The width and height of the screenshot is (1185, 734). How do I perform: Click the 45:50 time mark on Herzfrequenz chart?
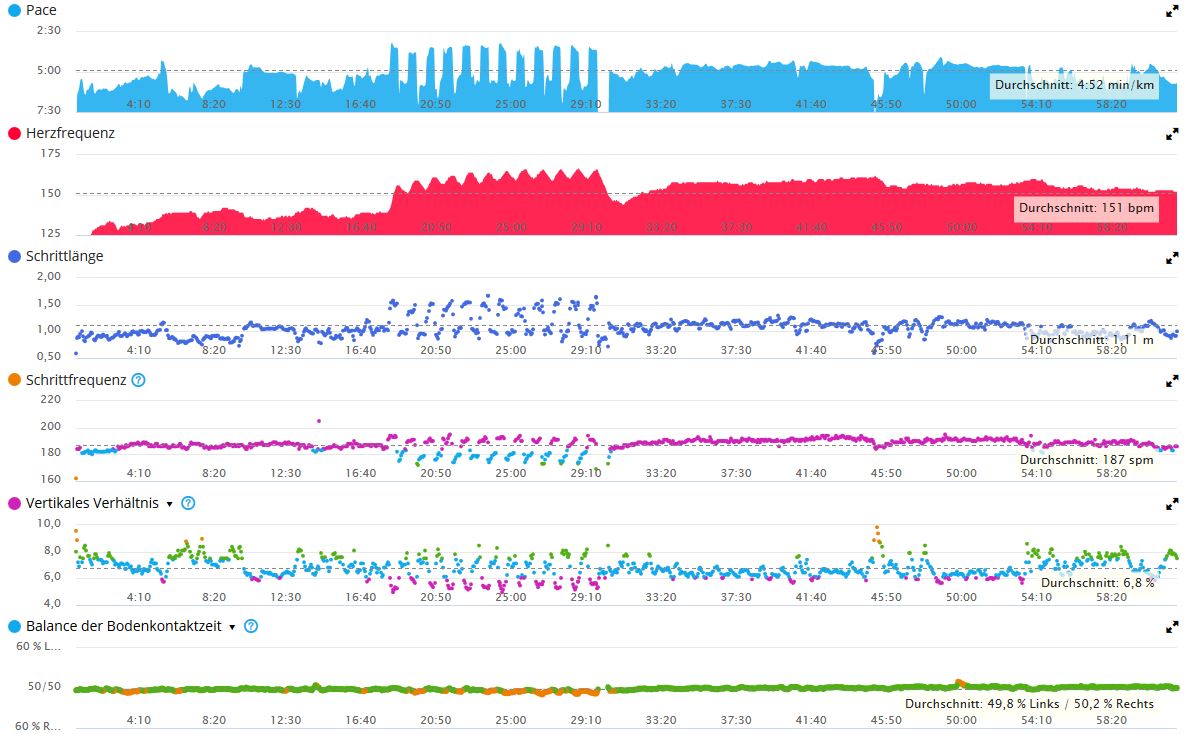pos(886,227)
